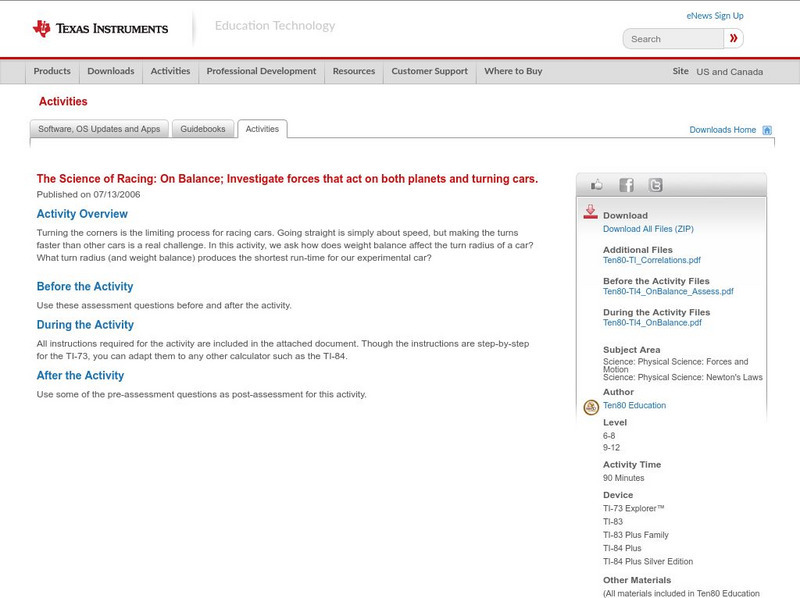Open the US and Canada site selector

click(730, 72)
